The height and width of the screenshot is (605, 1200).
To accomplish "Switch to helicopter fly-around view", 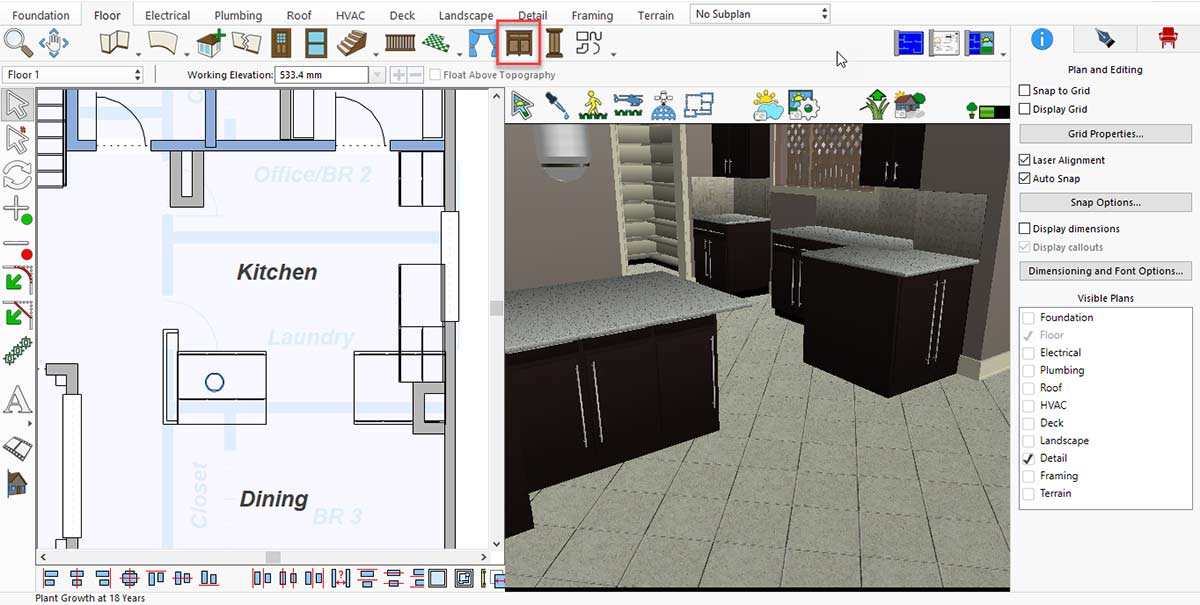I will tap(628, 104).
